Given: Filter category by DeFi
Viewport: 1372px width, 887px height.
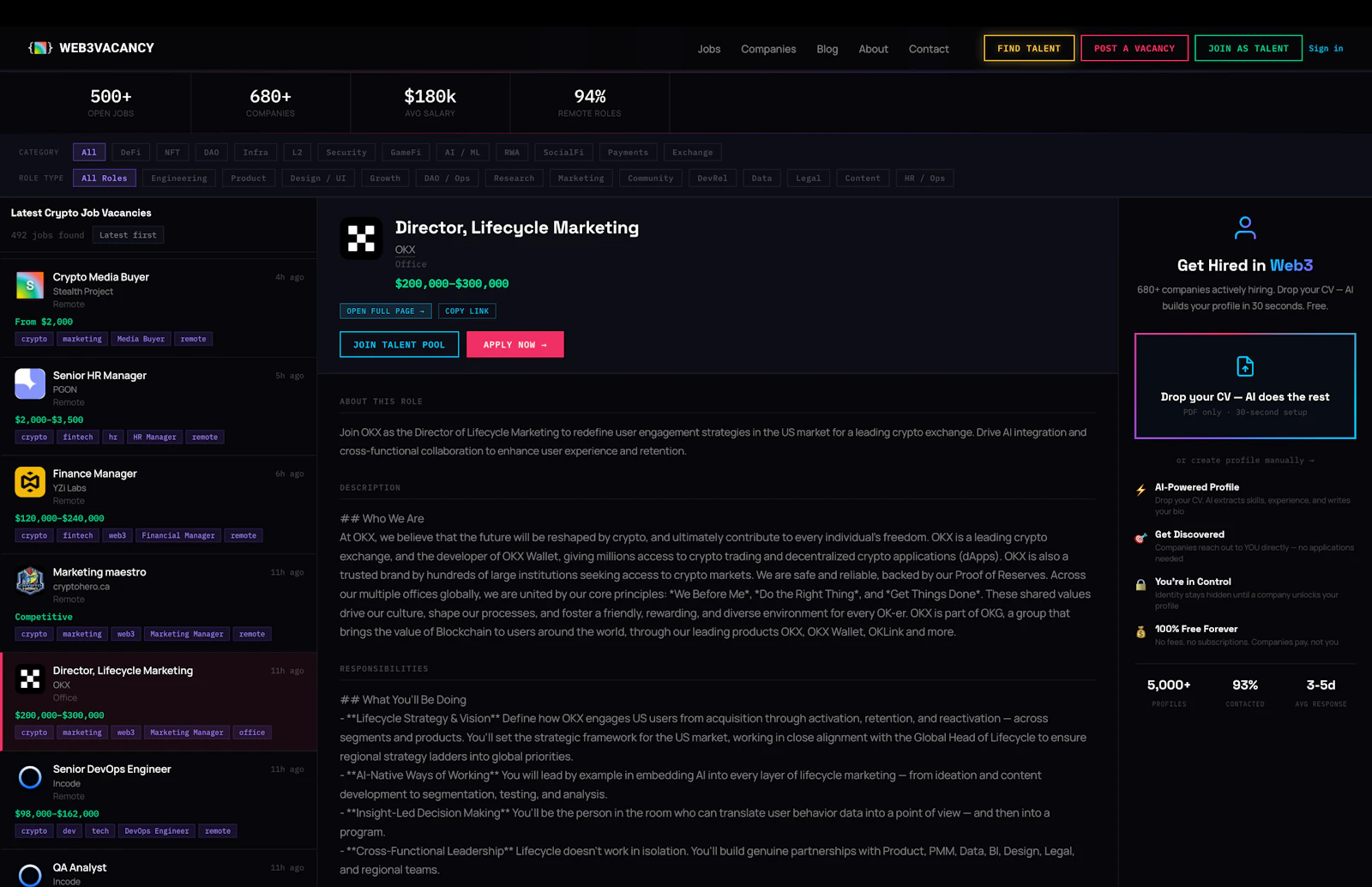Looking at the screenshot, I should [x=130, y=153].
